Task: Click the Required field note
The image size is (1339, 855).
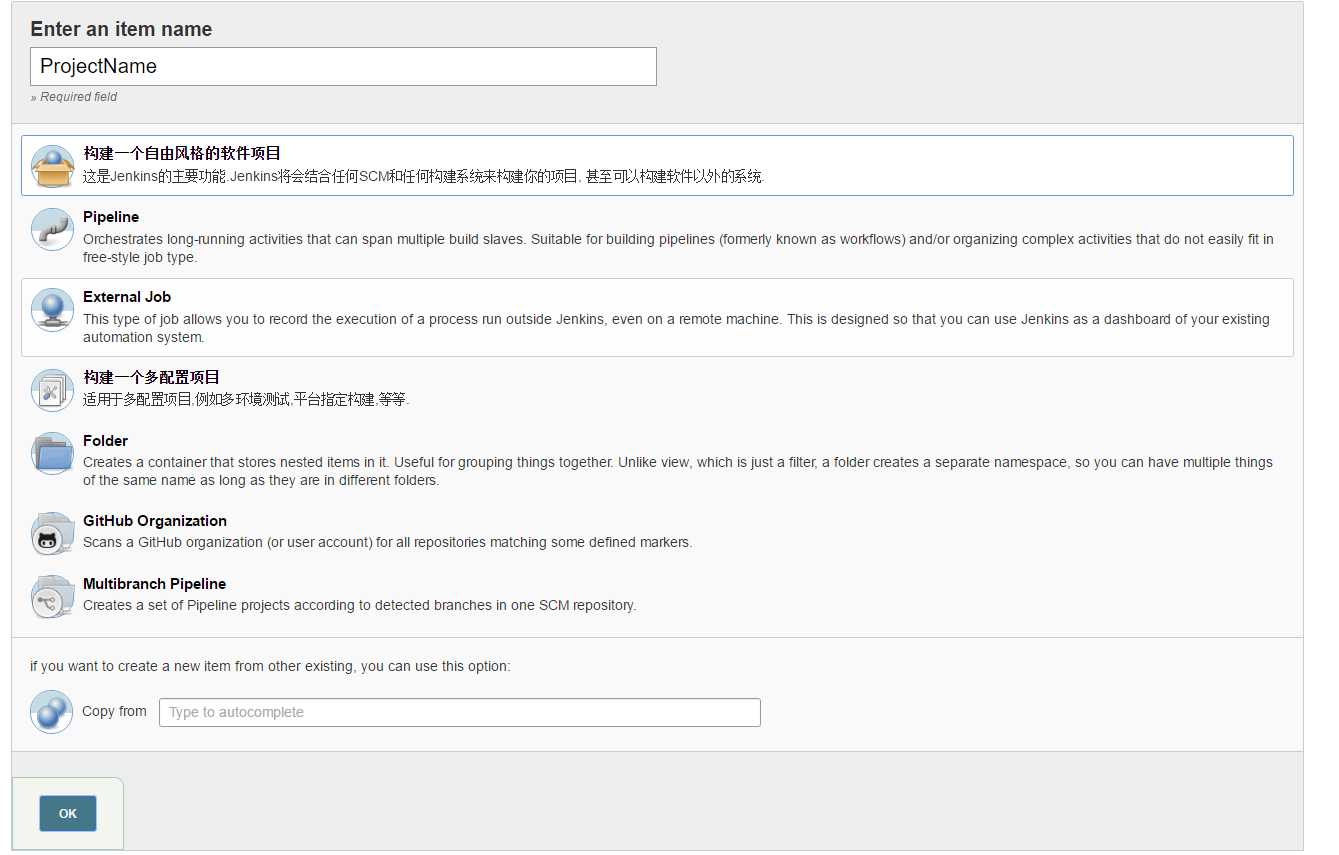Action: [74, 97]
